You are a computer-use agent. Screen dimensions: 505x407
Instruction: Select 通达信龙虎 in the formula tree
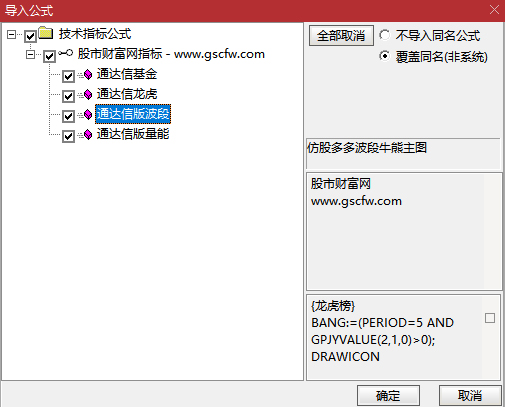point(127,94)
